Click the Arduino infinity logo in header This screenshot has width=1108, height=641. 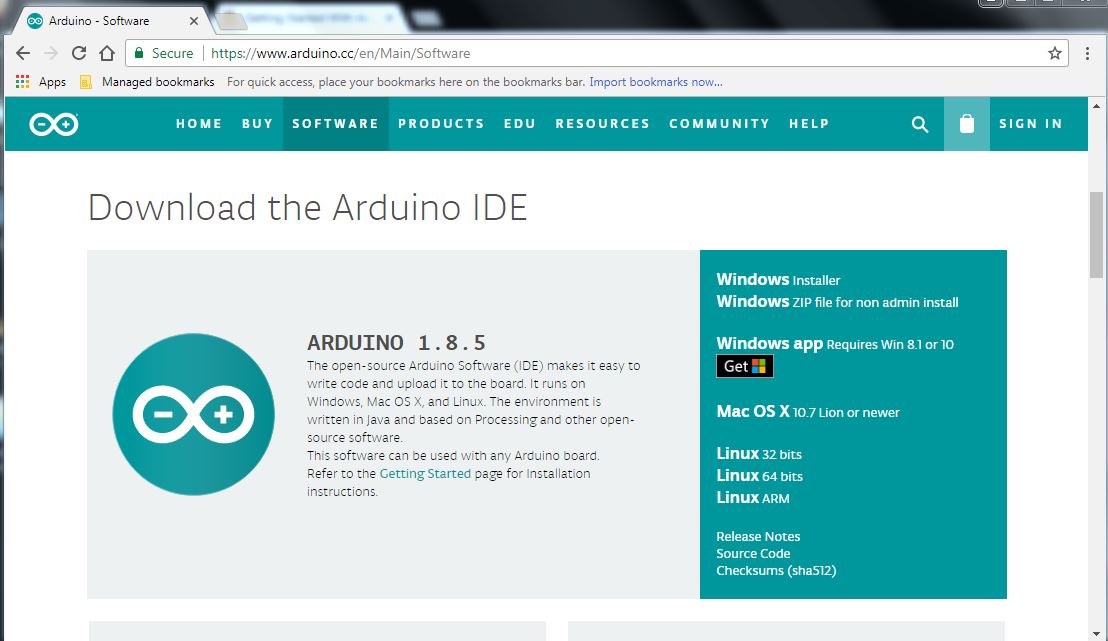(54, 124)
